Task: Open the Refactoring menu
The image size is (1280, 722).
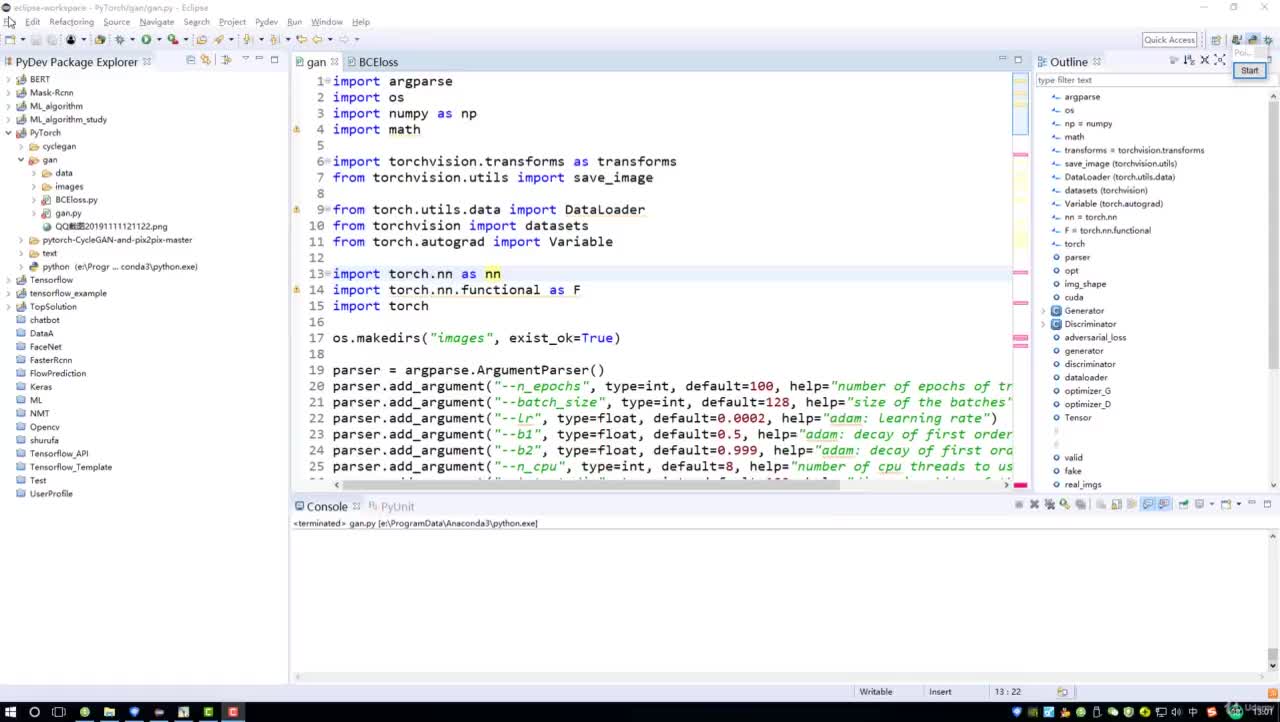Action: click(71, 22)
